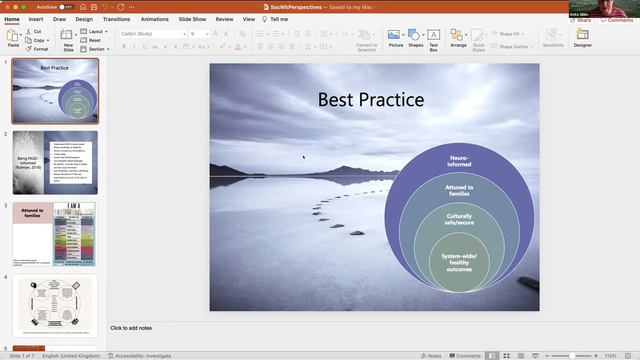Screen dimensions: 640x360
Task: Click the Paste clipboard icon
Action: tap(13, 36)
